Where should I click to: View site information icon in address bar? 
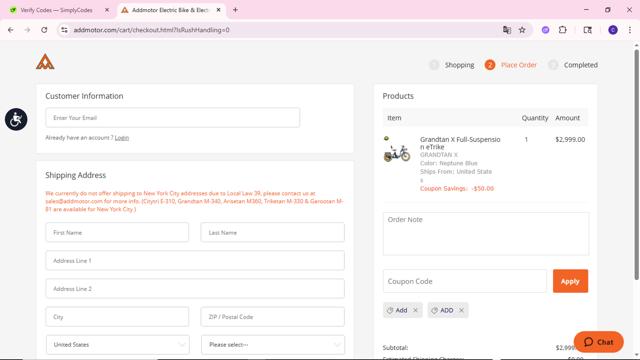pyautogui.click(x=64, y=30)
